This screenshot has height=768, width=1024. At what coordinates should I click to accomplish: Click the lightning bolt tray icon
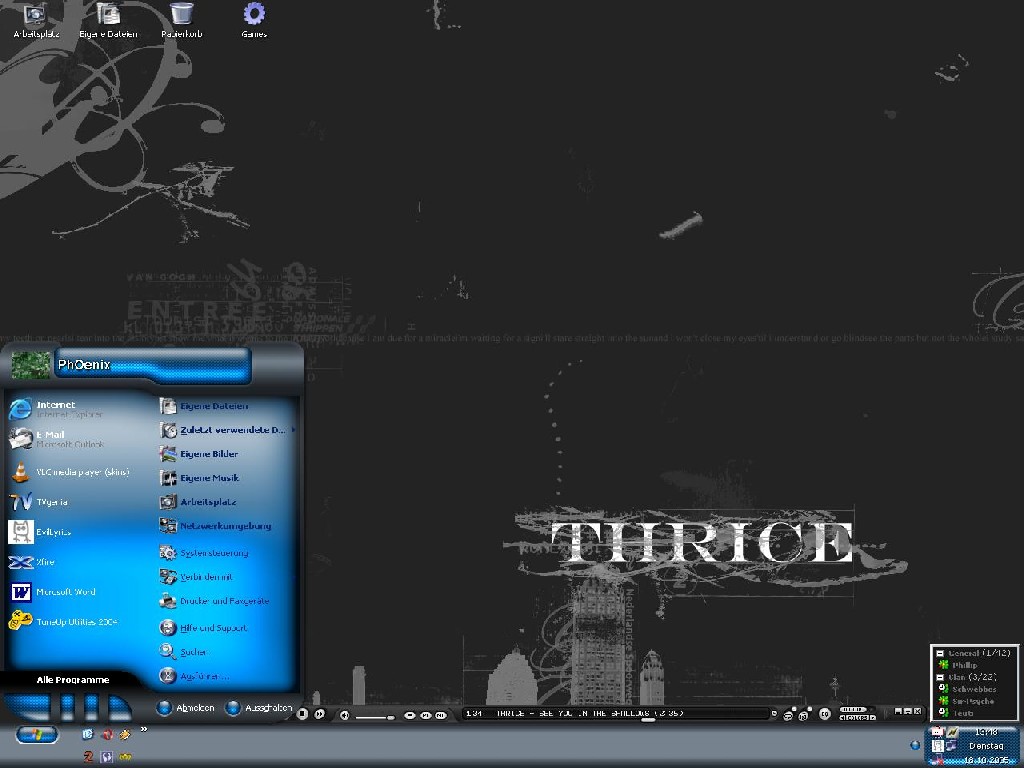tap(952, 732)
